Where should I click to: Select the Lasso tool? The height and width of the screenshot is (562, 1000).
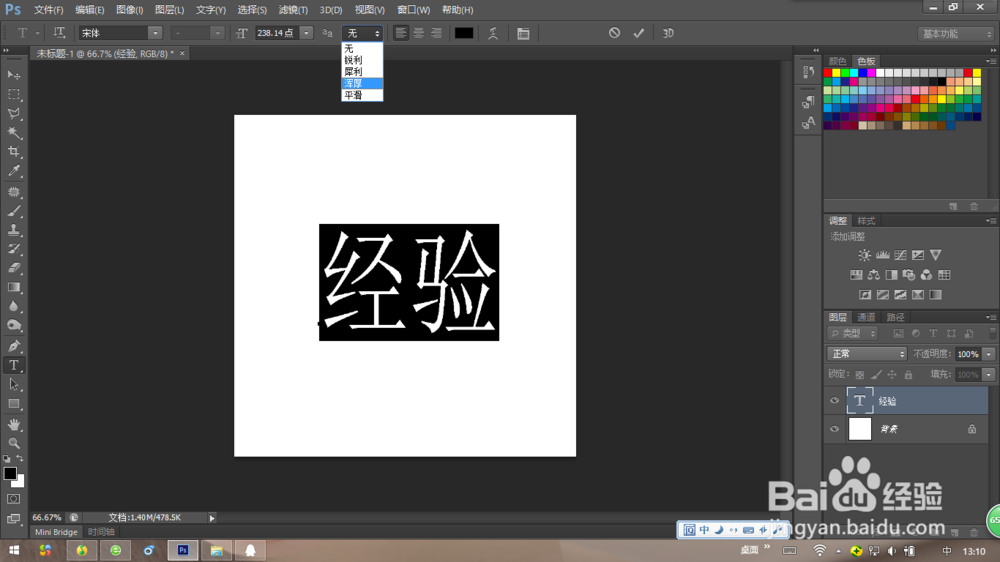13,114
